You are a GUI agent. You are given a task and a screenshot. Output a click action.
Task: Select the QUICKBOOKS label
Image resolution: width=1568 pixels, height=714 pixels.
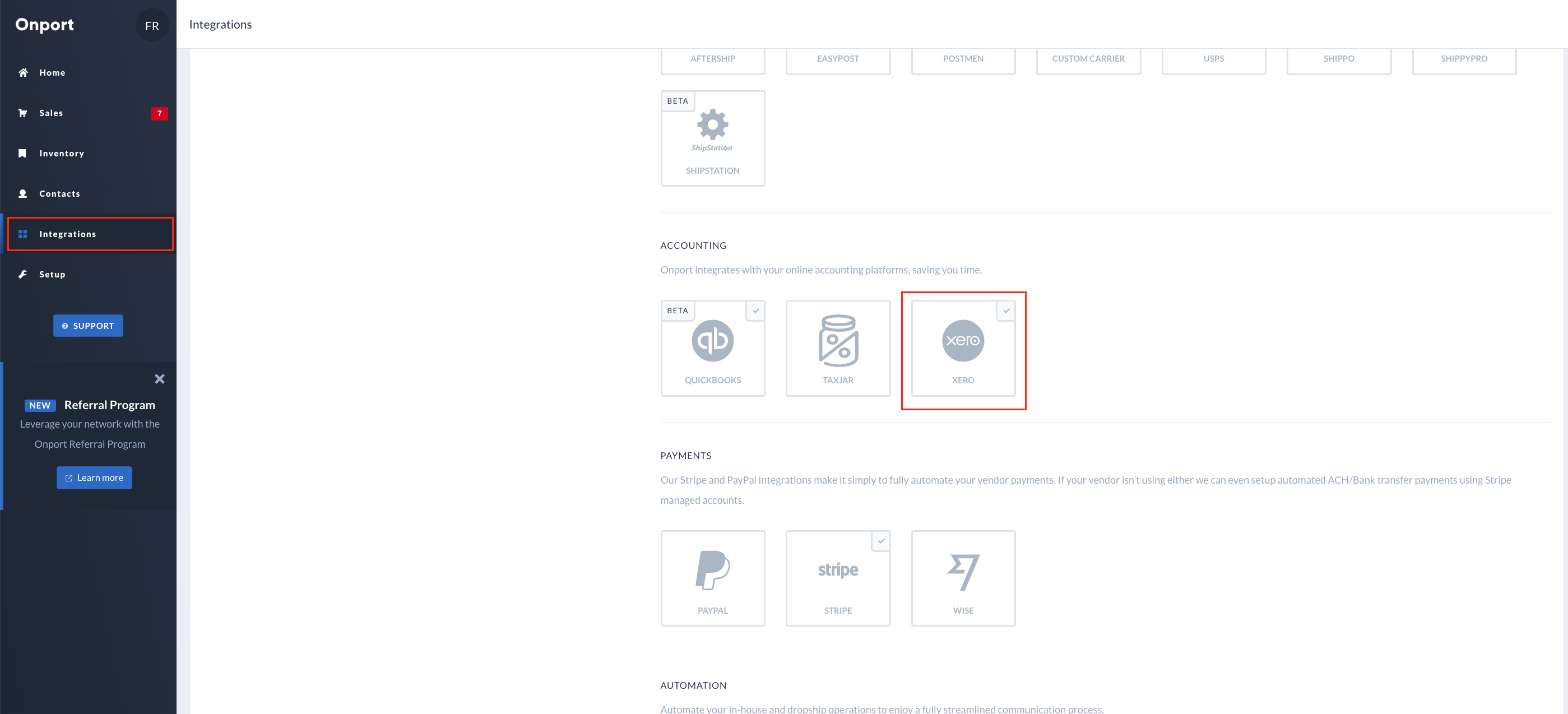pos(712,380)
